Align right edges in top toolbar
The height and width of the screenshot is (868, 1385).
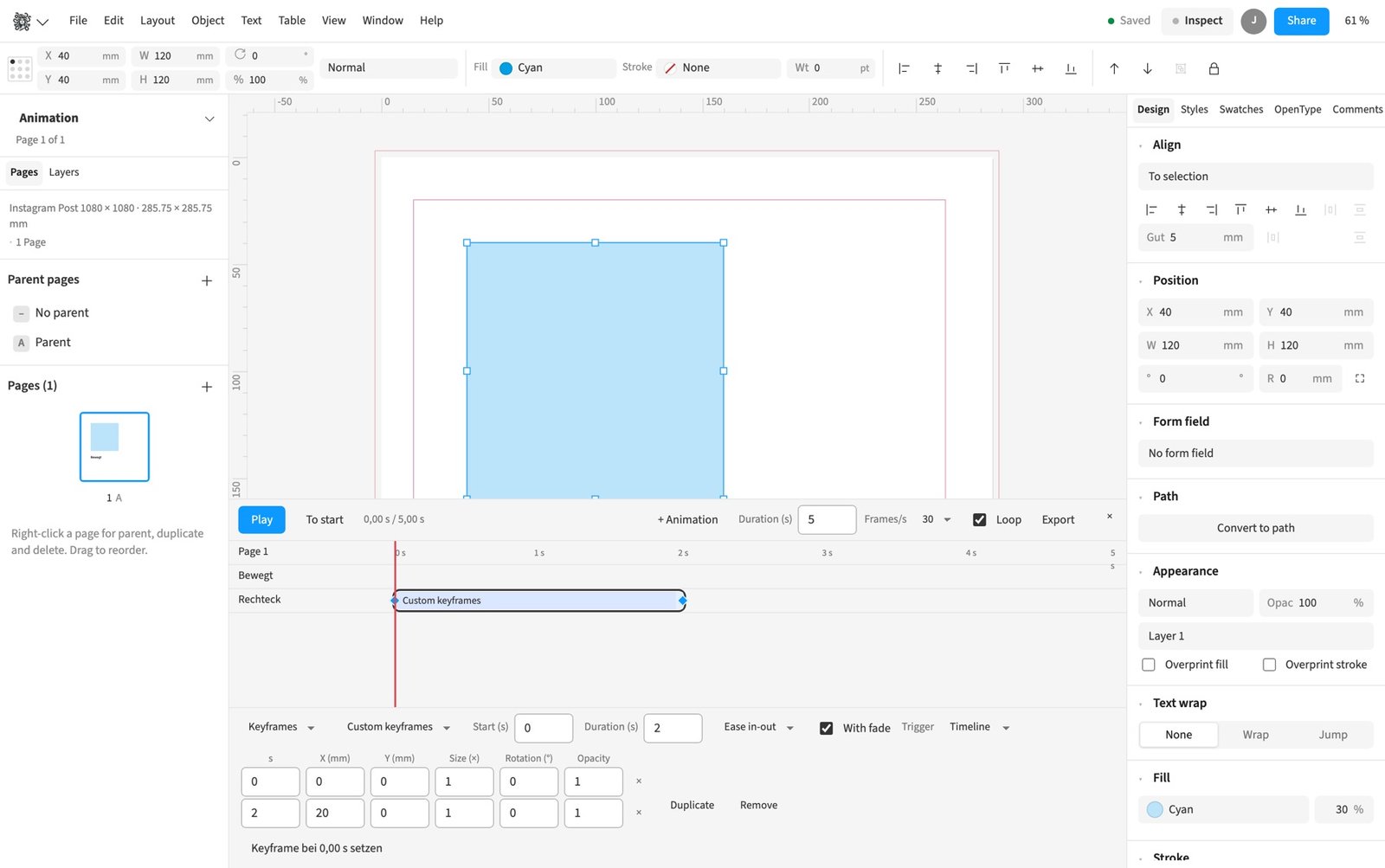tap(971, 68)
